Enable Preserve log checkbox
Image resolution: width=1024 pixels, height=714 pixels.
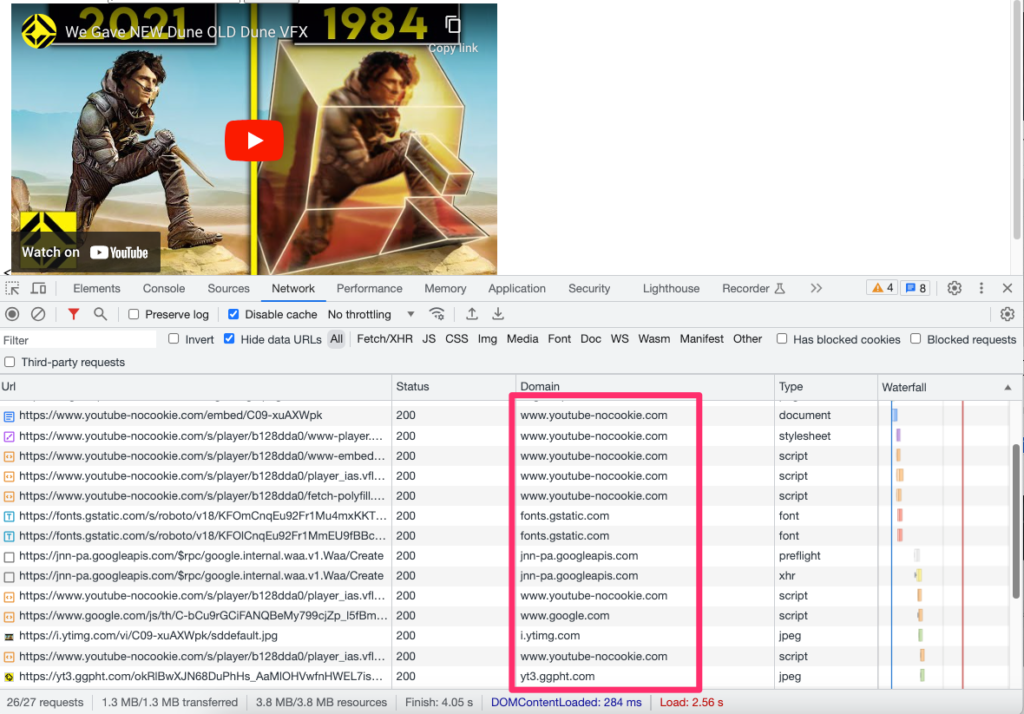tap(134, 314)
